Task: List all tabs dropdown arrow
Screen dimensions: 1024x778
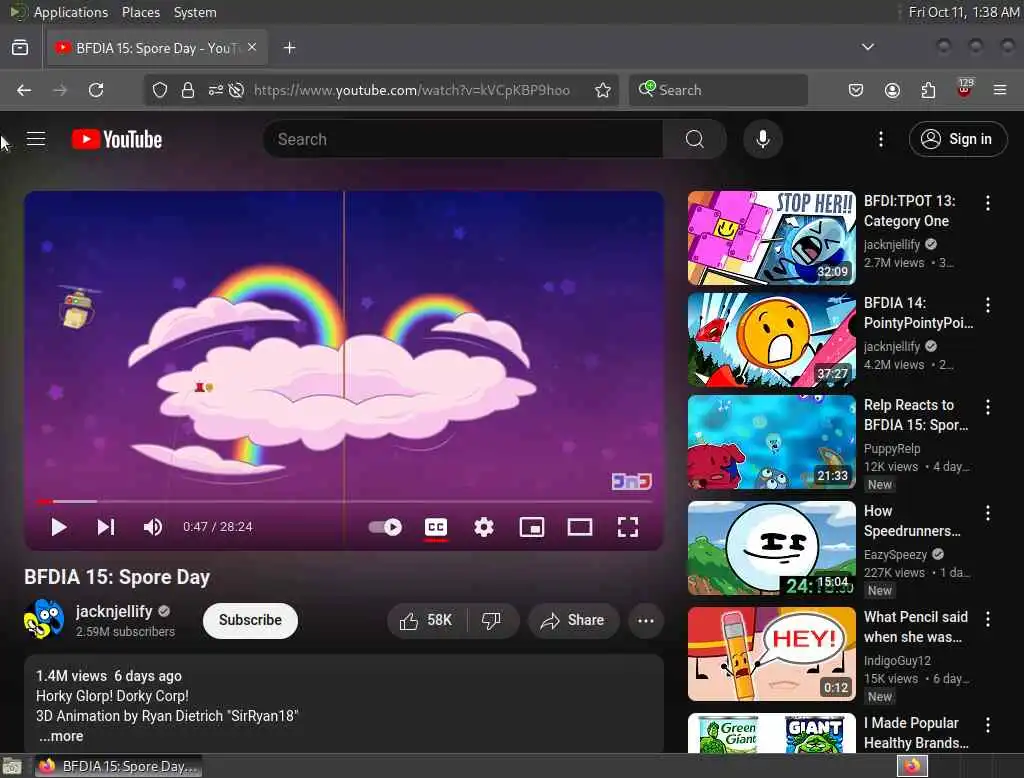Action: click(867, 47)
